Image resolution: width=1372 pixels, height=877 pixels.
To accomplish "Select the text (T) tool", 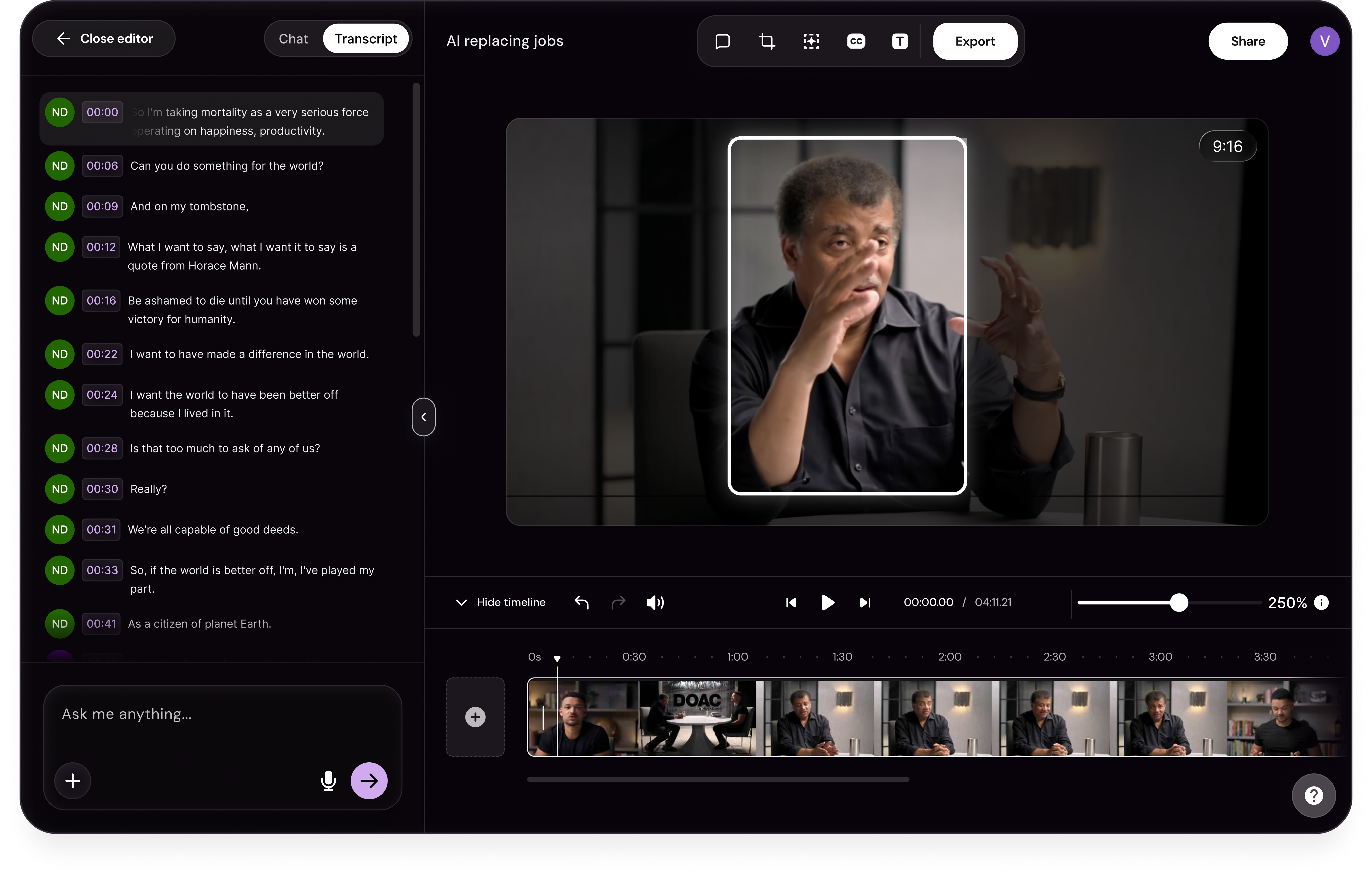I will tap(899, 41).
